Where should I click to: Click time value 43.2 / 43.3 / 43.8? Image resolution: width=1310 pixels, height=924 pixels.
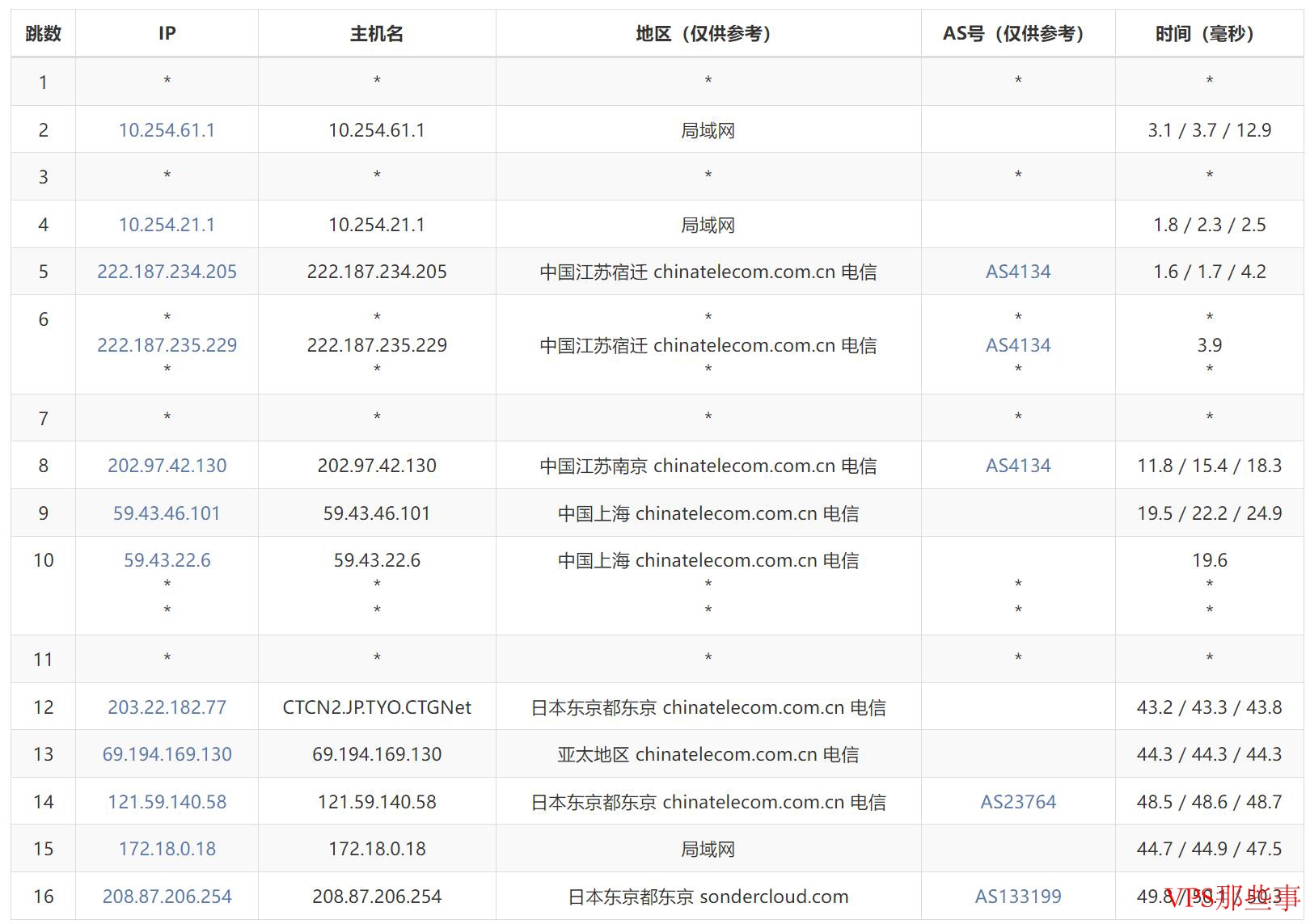(x=1210, y=707)
